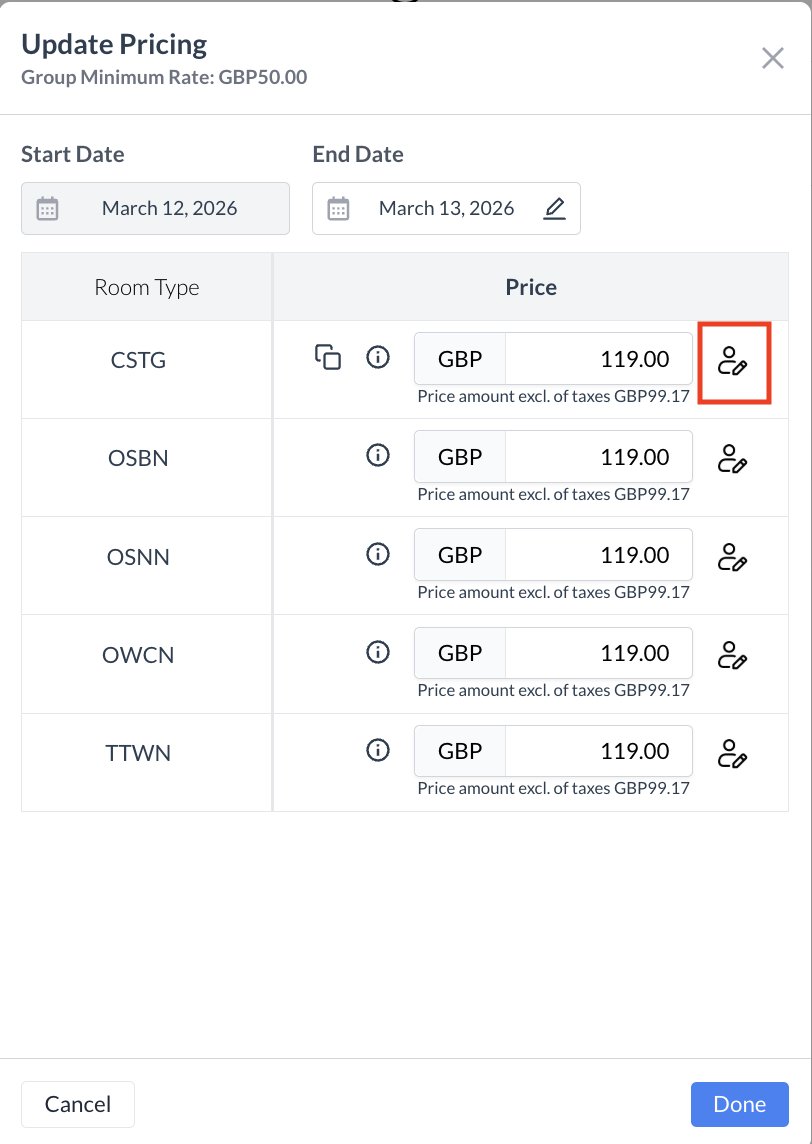This screenshot has height=1144, width=812.
Task: Click the info icon in the TTWN row
Action: coord(378,750)
